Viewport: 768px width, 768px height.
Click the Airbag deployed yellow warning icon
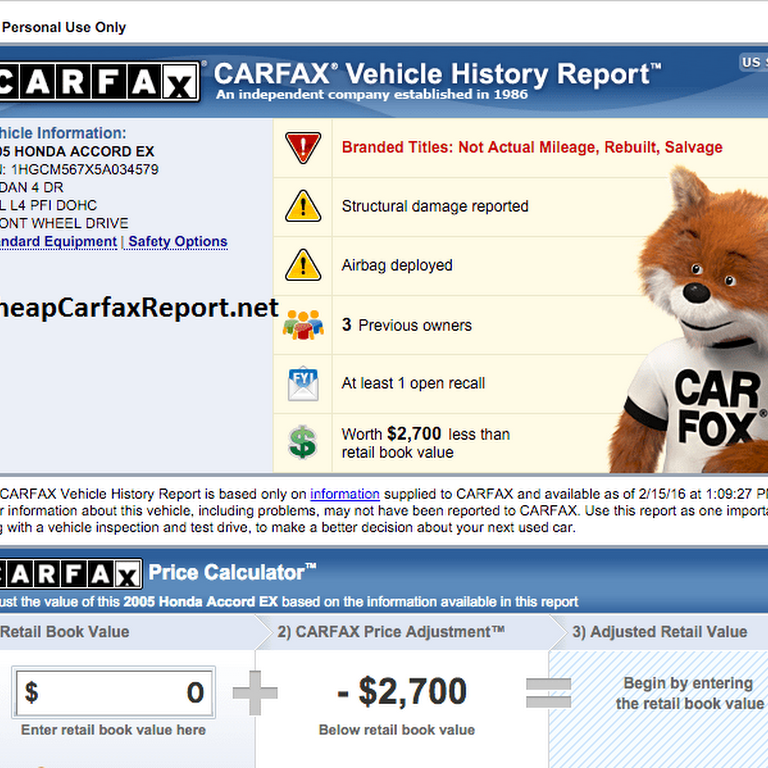[x=303, y=265]
